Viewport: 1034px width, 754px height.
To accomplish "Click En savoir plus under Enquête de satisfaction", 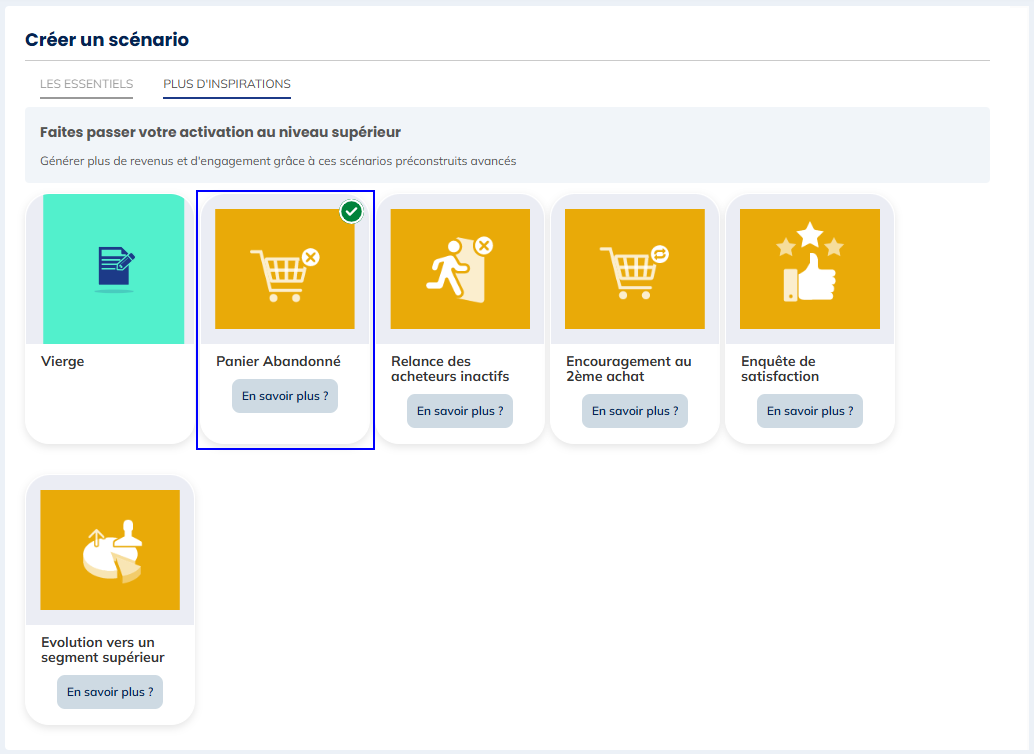I will pos(810,411).
